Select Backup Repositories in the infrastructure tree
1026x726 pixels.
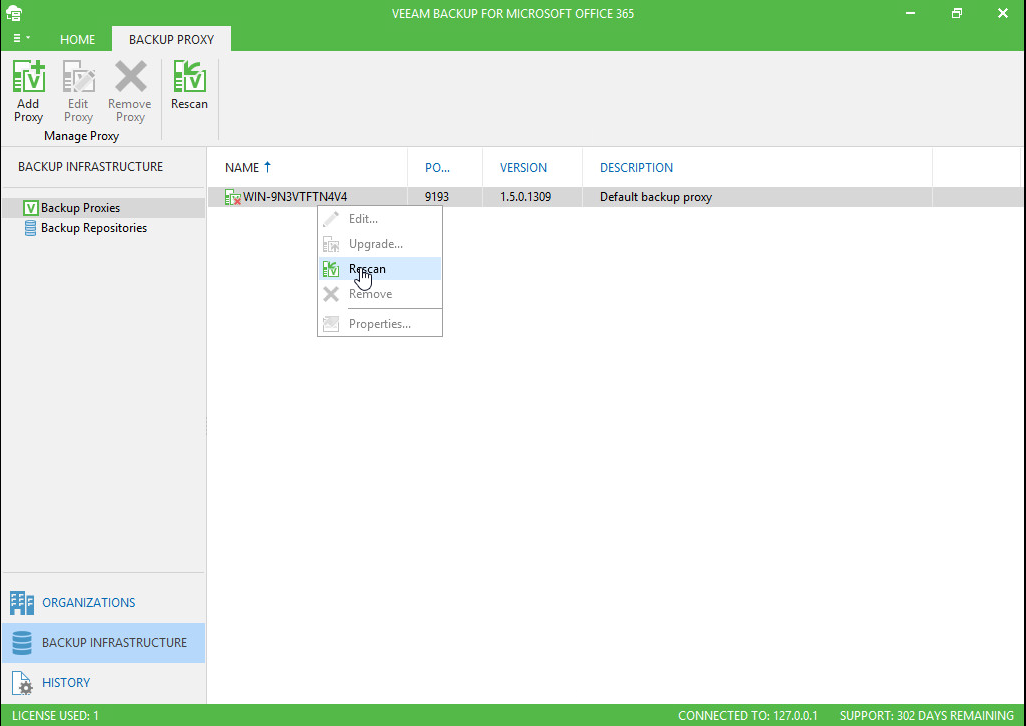[93, 228]
